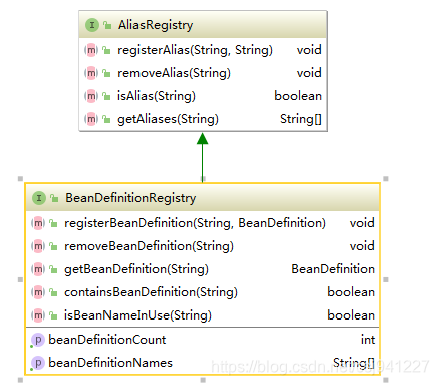Image resolution: width=439 pixels, height=385 pixels.
Task: Select the isBeanNameInUse(String) method
Action: pyautogui.click(x=138, y=315)
